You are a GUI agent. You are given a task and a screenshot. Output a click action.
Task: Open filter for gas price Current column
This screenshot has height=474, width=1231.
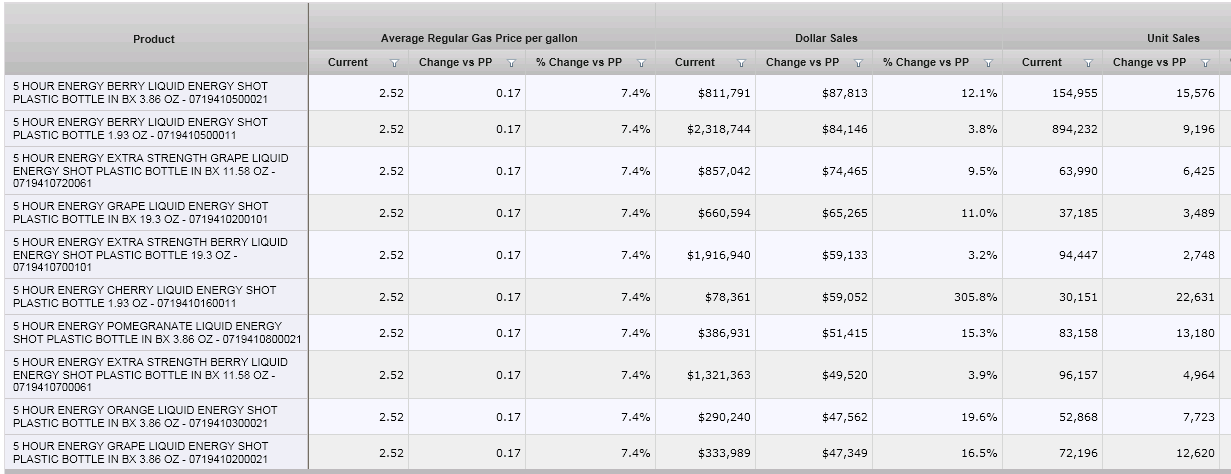coord(394,63)
